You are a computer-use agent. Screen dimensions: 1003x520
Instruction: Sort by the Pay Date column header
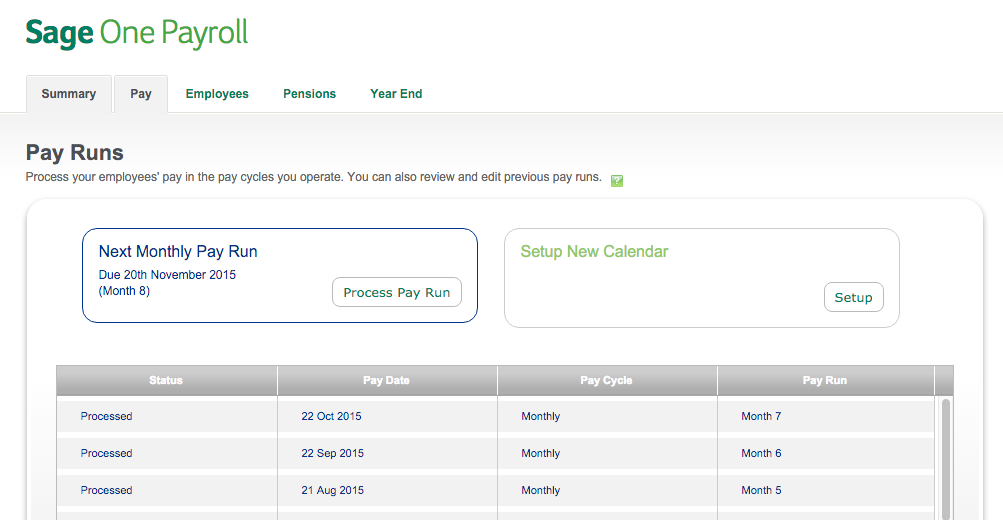tap(386, 381)
